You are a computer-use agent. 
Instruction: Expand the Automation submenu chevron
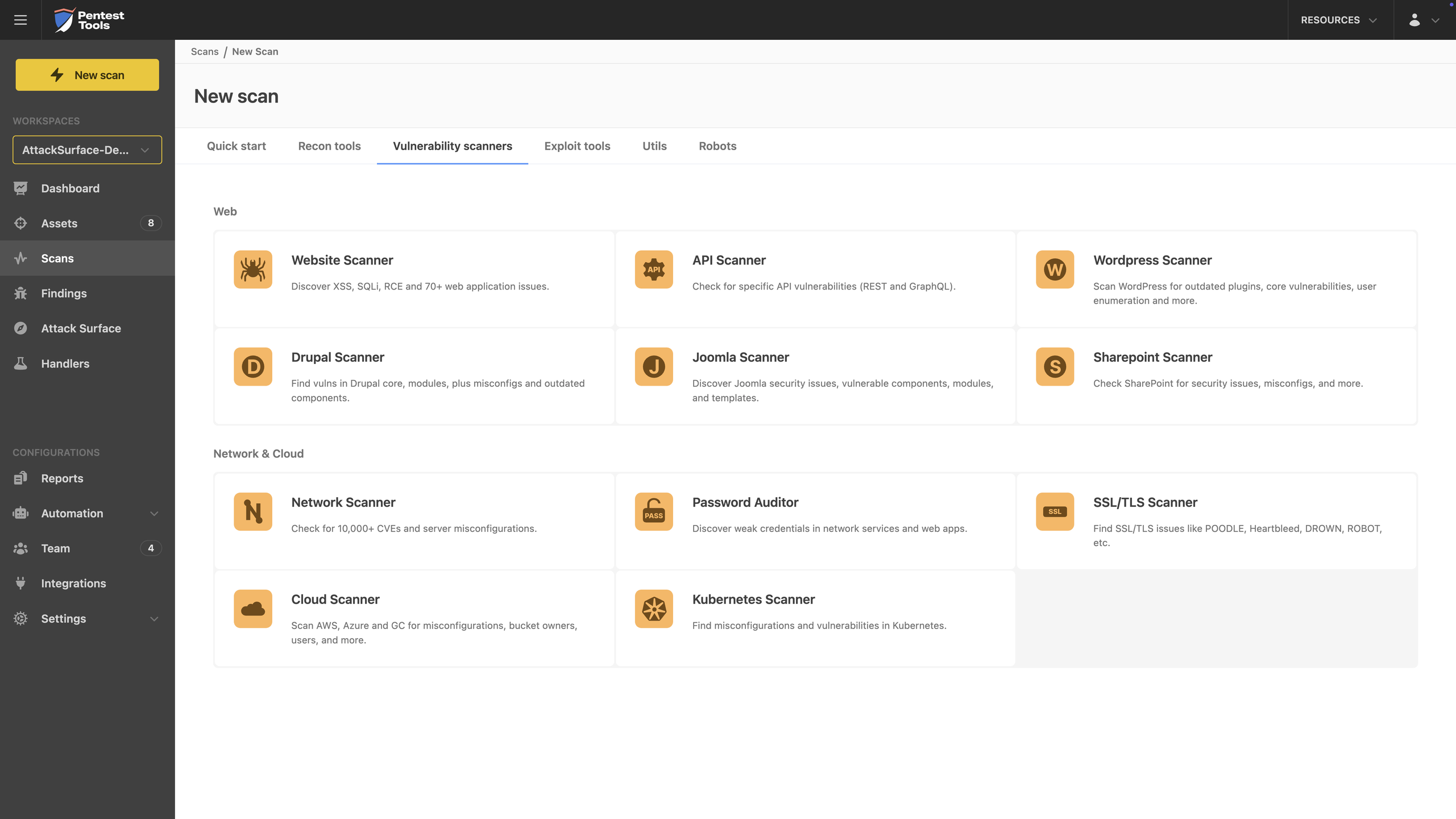click(154, 514)
